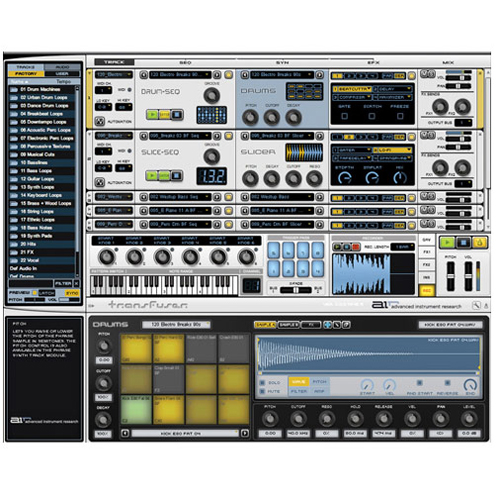
Task: Toggle Mute in the sample editor
Action: pos(263,391)
